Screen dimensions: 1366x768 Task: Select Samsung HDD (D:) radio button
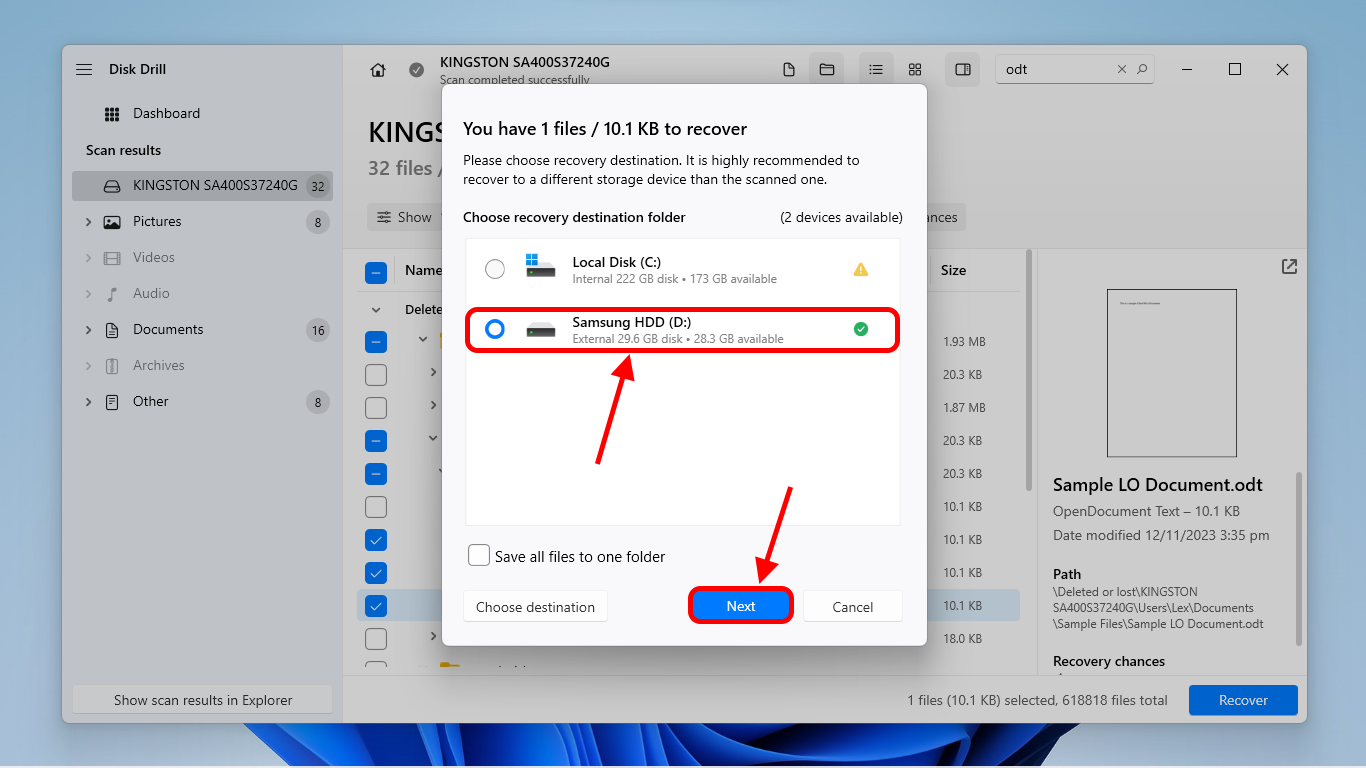[x=495, y=329]
